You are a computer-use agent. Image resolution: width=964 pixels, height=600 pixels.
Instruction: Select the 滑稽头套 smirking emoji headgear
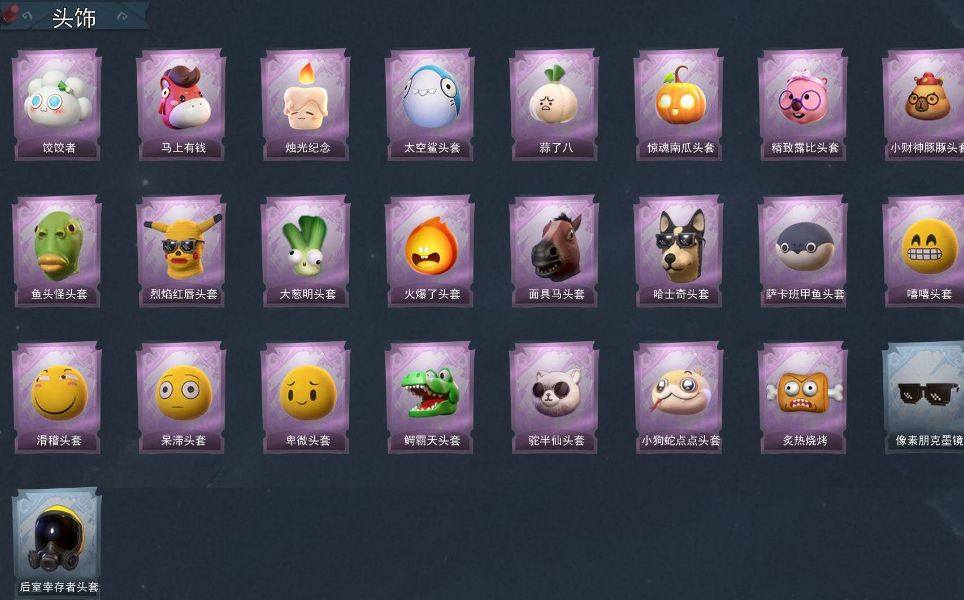[57, 398]
